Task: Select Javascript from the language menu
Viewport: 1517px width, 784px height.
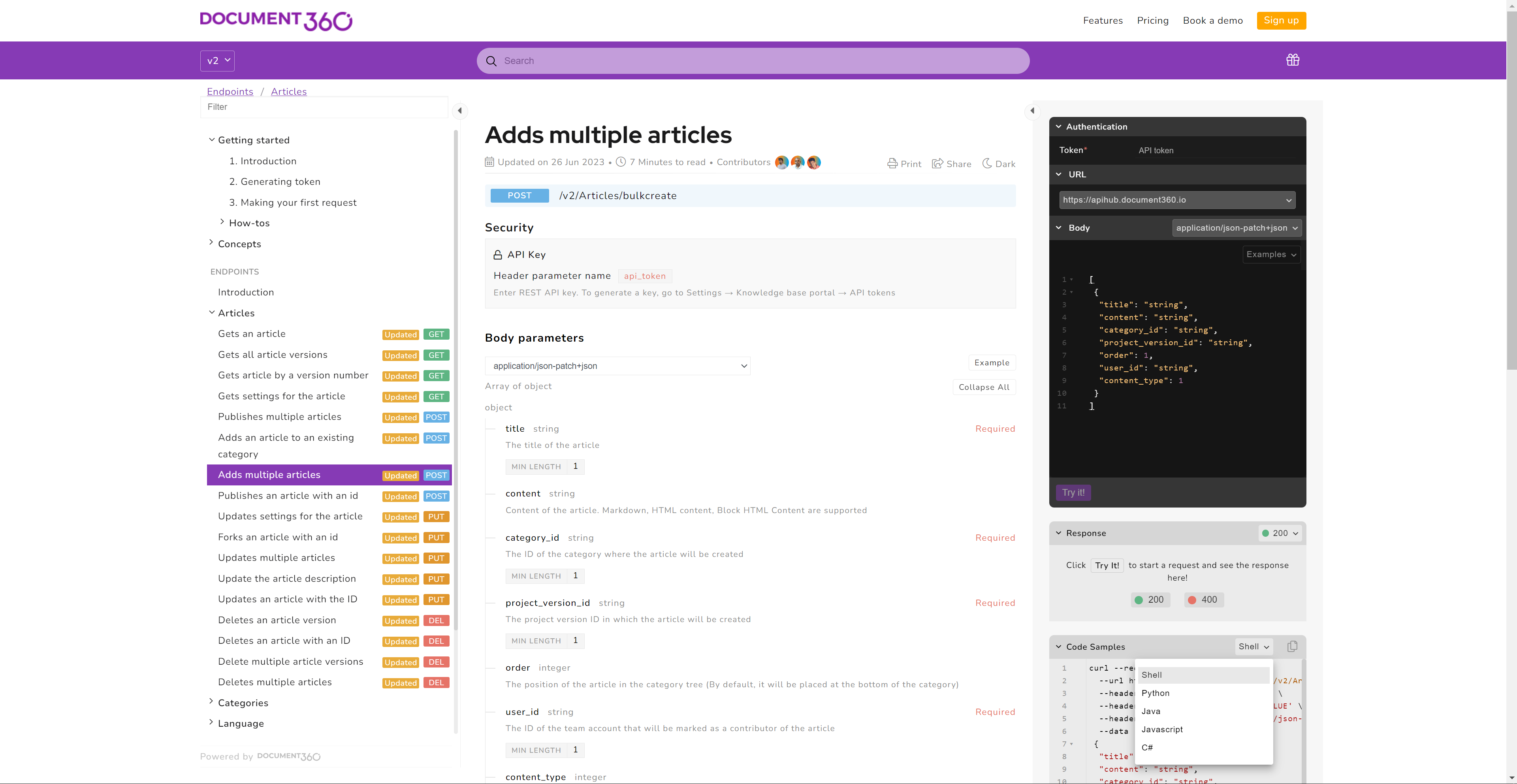Action: pos(1203,730)
